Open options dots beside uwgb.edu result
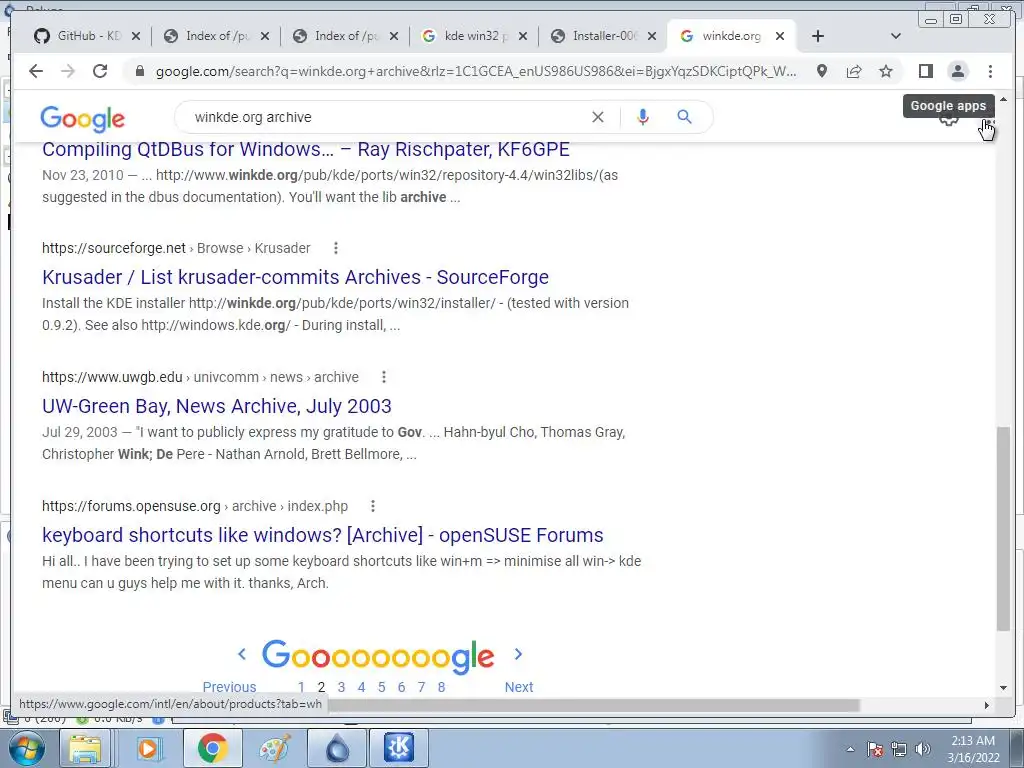Viewport: 1024px width, 768px height. (x=384, y=377)
